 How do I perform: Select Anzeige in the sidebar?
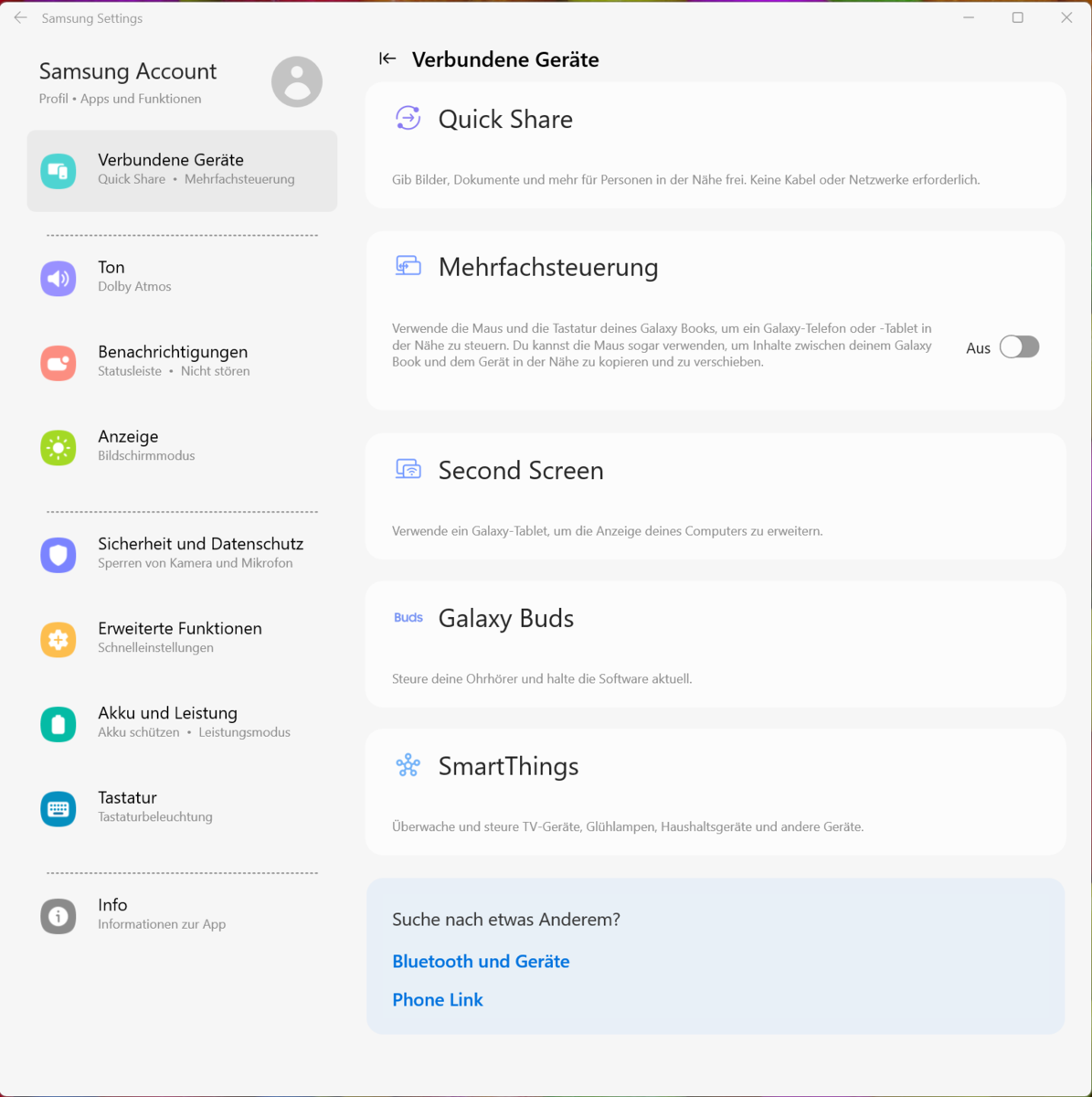(x=182, y=448)
